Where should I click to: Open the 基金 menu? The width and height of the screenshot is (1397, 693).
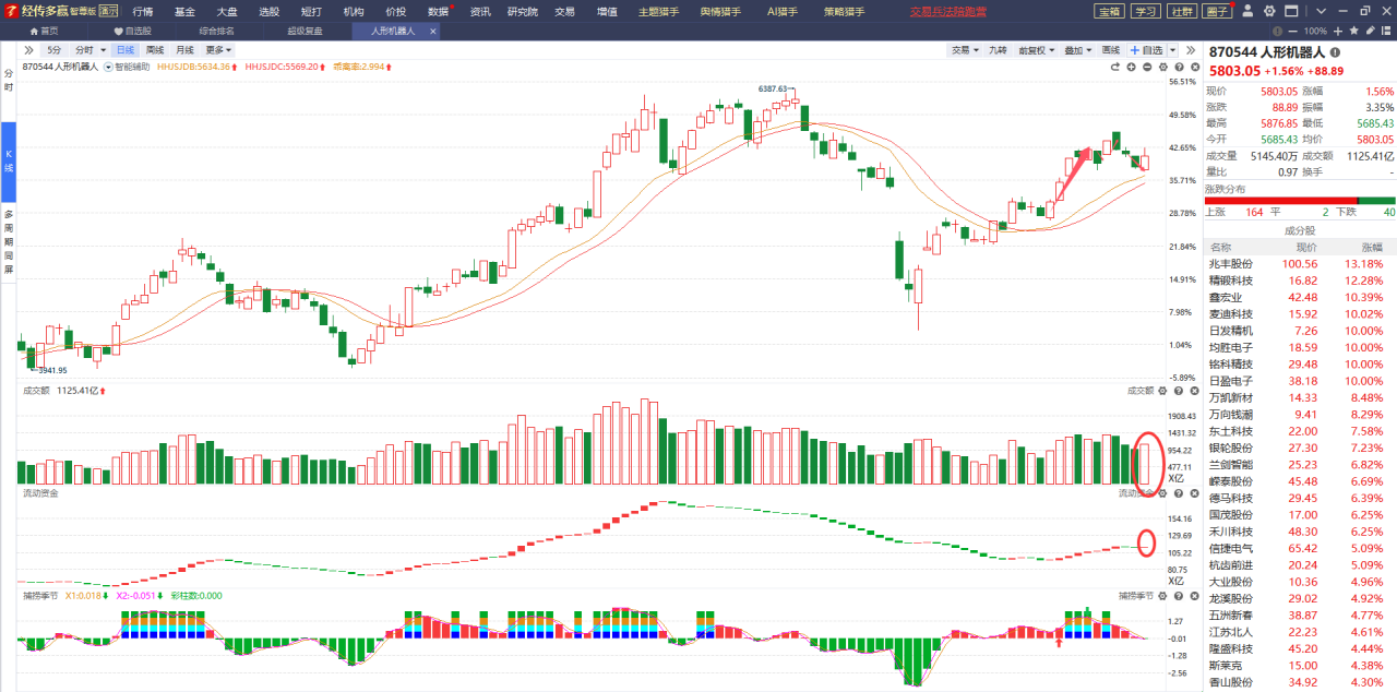[185, 12]
